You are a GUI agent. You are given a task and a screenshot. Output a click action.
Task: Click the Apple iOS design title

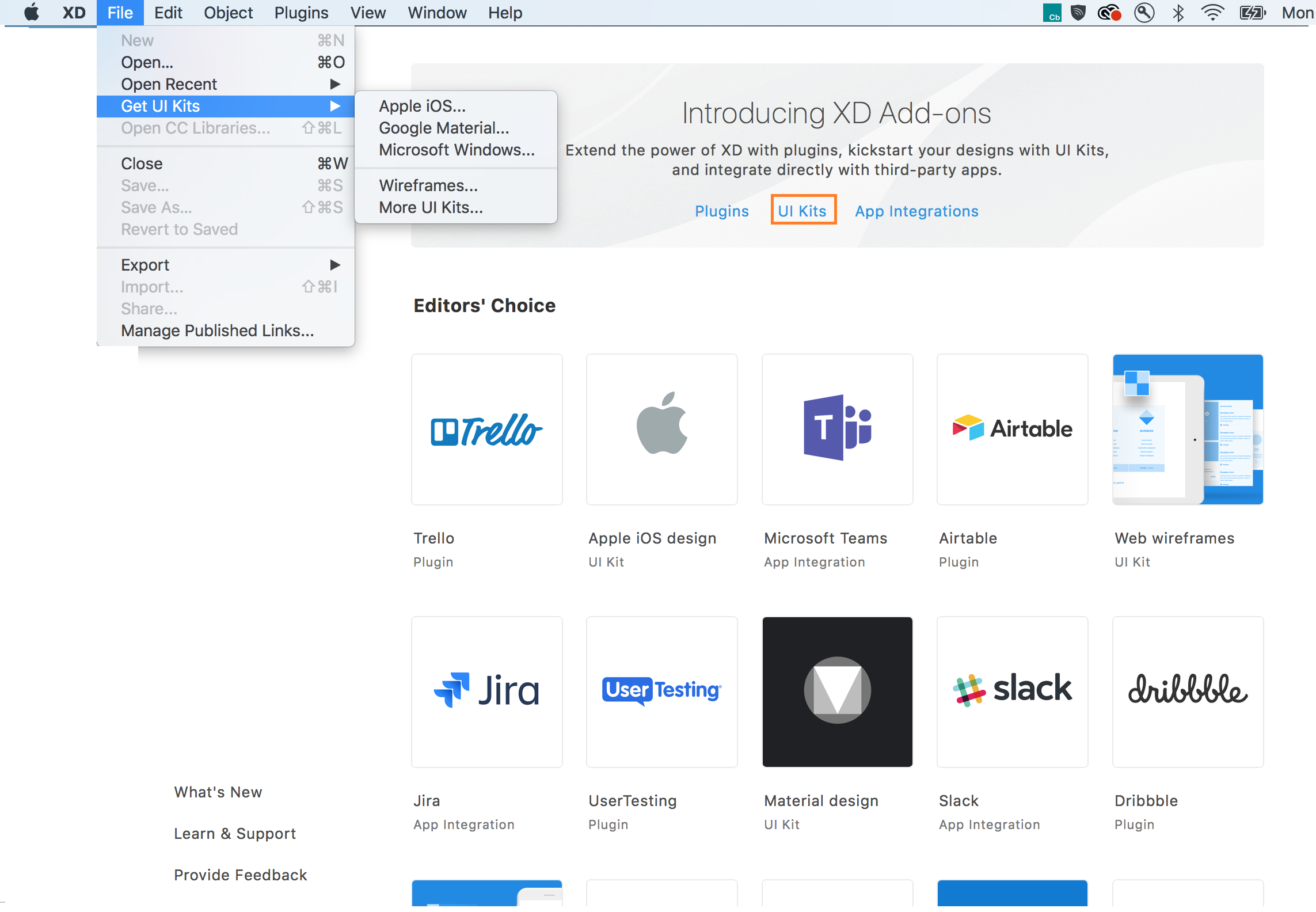[652, 538]
